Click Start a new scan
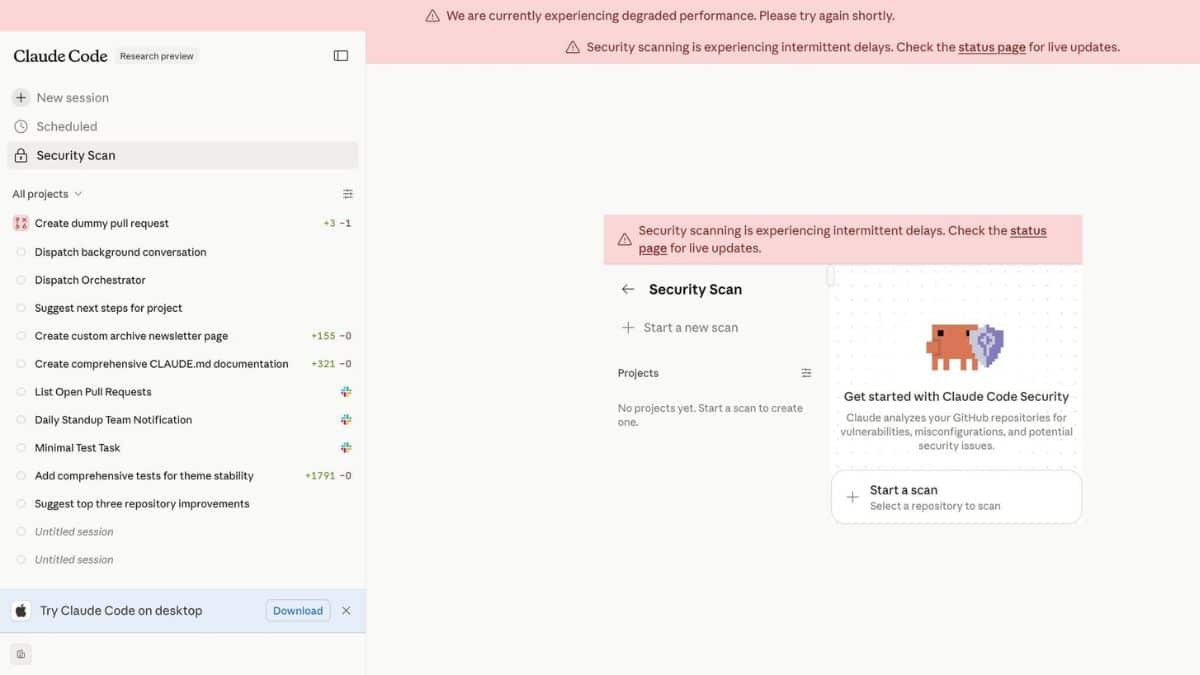The height and width of the screenshot is (675, 1200). pos(690,328)
